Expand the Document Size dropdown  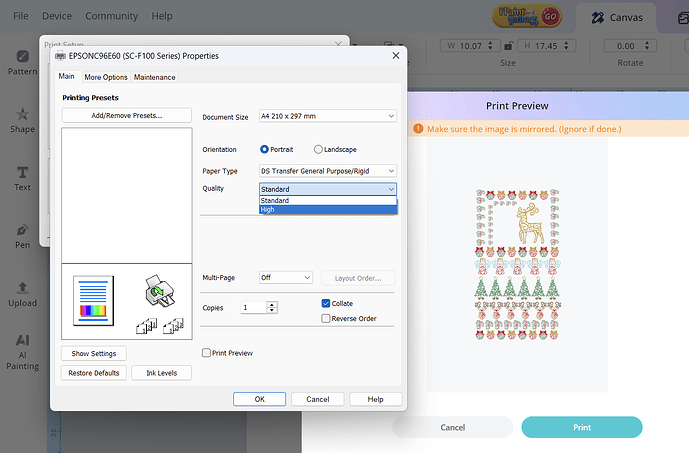coord(327,117)
